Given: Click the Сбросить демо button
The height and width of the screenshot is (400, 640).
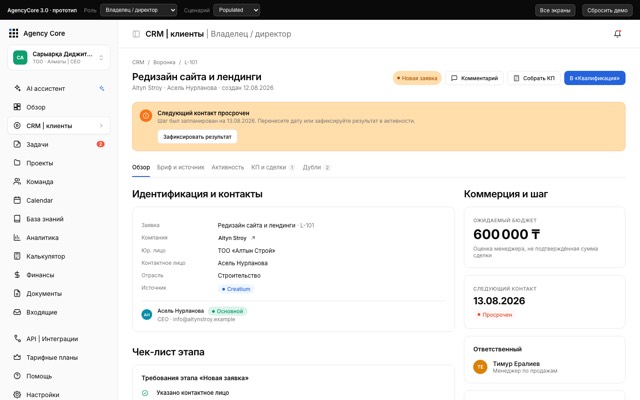Looking at the screenshot, I should click(607, 10).
